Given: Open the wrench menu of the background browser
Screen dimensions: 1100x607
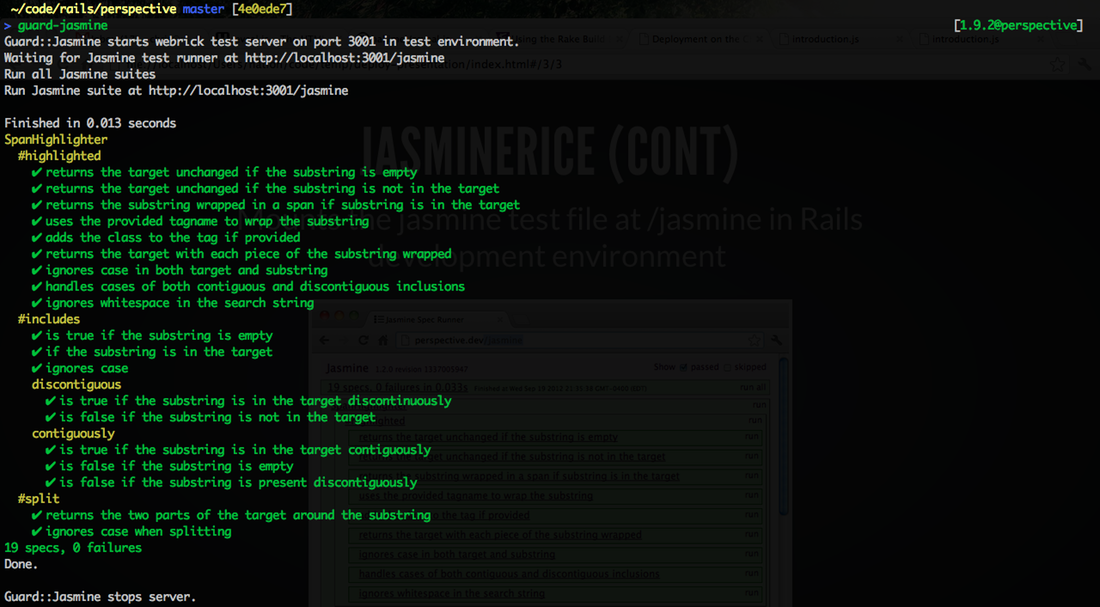Looking at the screenshot, I should pos(1084,65).
